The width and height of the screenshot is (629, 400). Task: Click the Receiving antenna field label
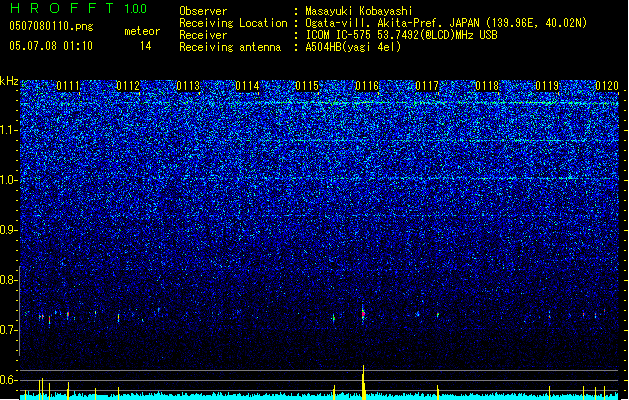pos(230,47)
